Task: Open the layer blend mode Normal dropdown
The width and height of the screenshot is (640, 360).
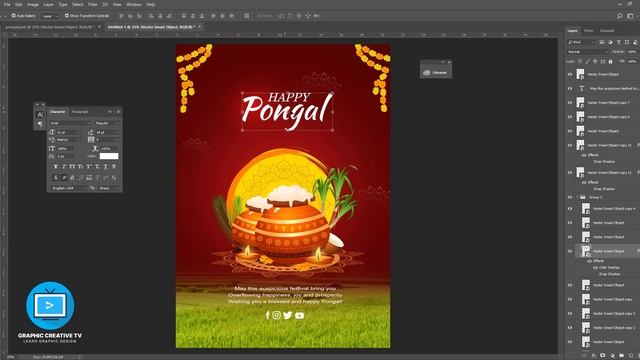Action: tap(587, 52)
